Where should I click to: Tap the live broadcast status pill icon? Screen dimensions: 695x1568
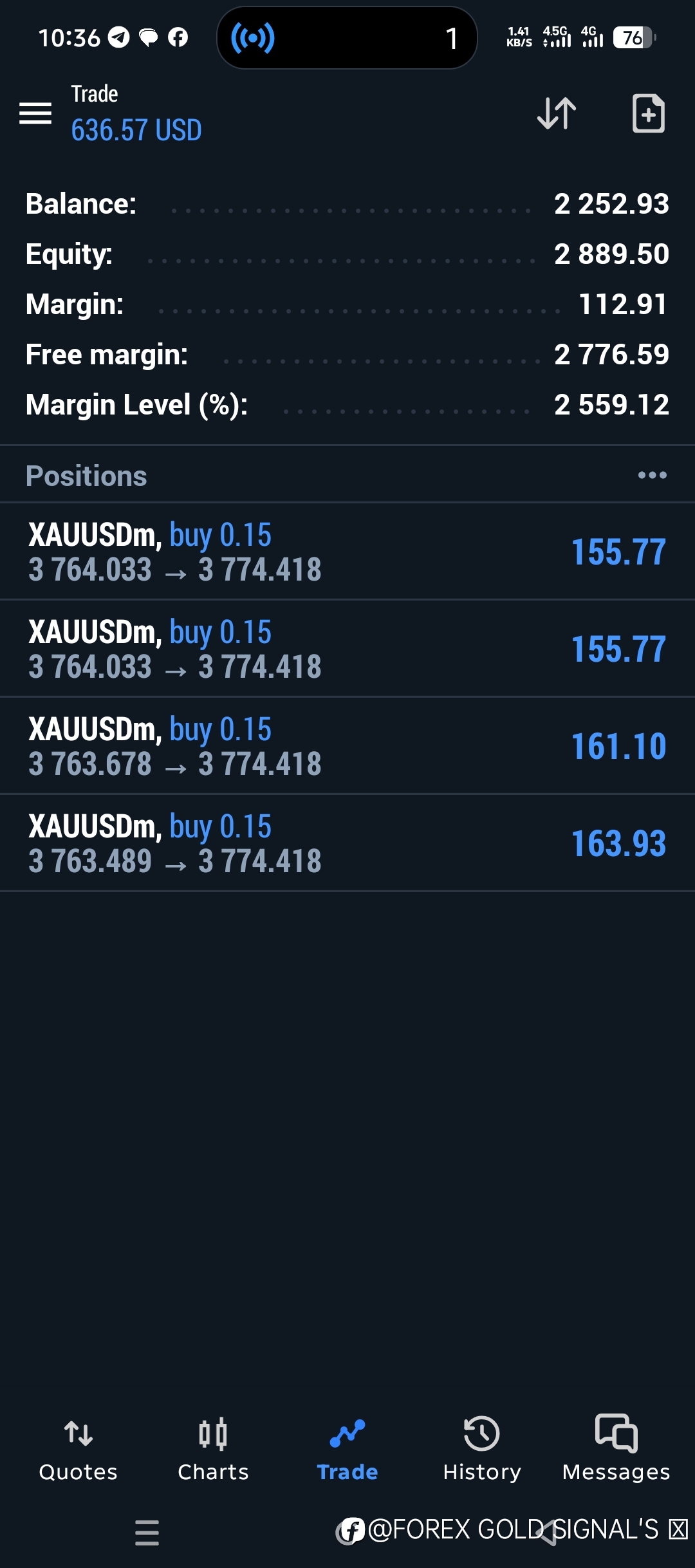pyautogui.click(x=253, y=38)
